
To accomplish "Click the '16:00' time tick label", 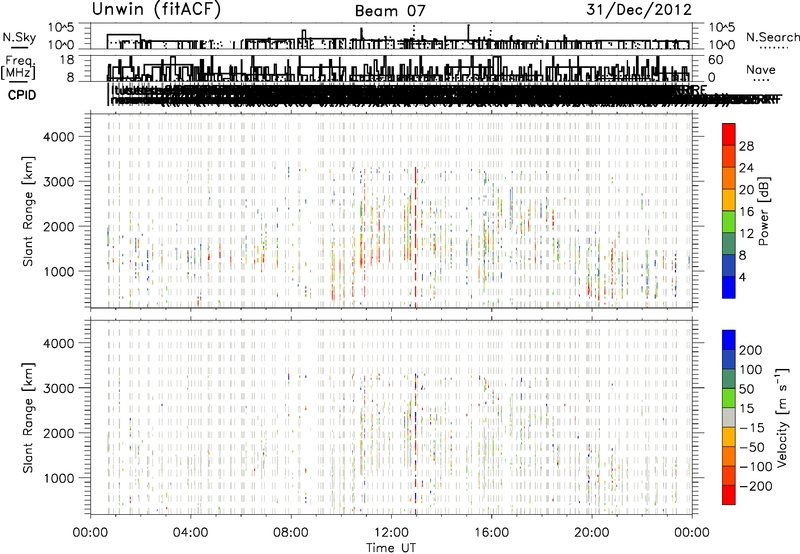I will coord(491,533).
